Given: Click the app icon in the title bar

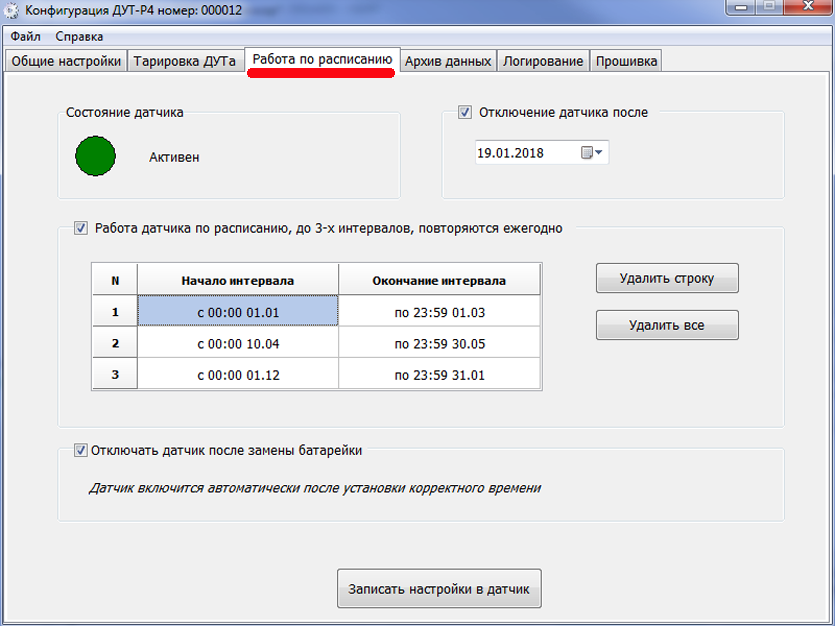Looking at the screenshot, I should coord(11,10).
